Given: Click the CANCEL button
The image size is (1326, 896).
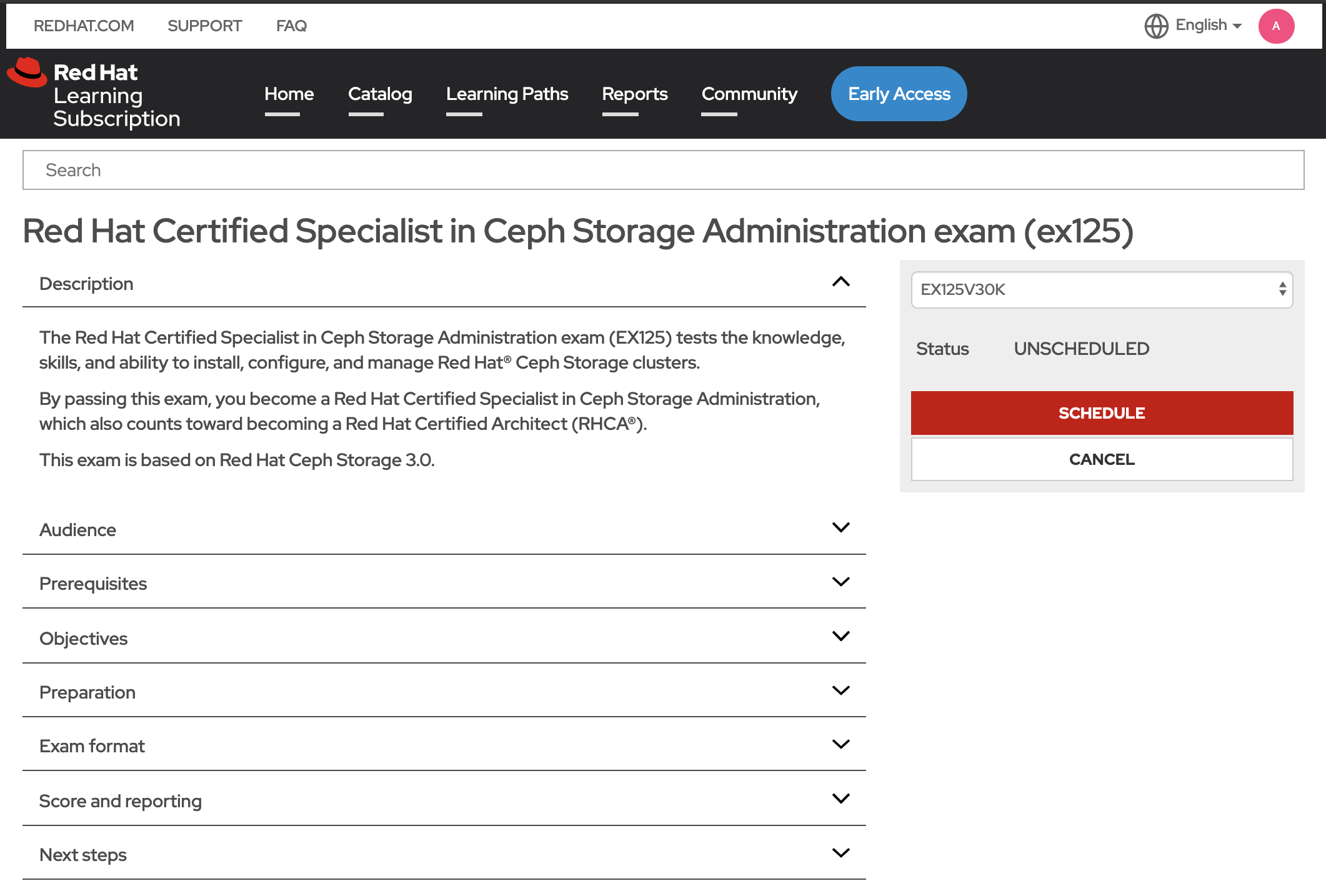Looking at the screenshot, I should pyautogui.click(x=1100, y=458).
